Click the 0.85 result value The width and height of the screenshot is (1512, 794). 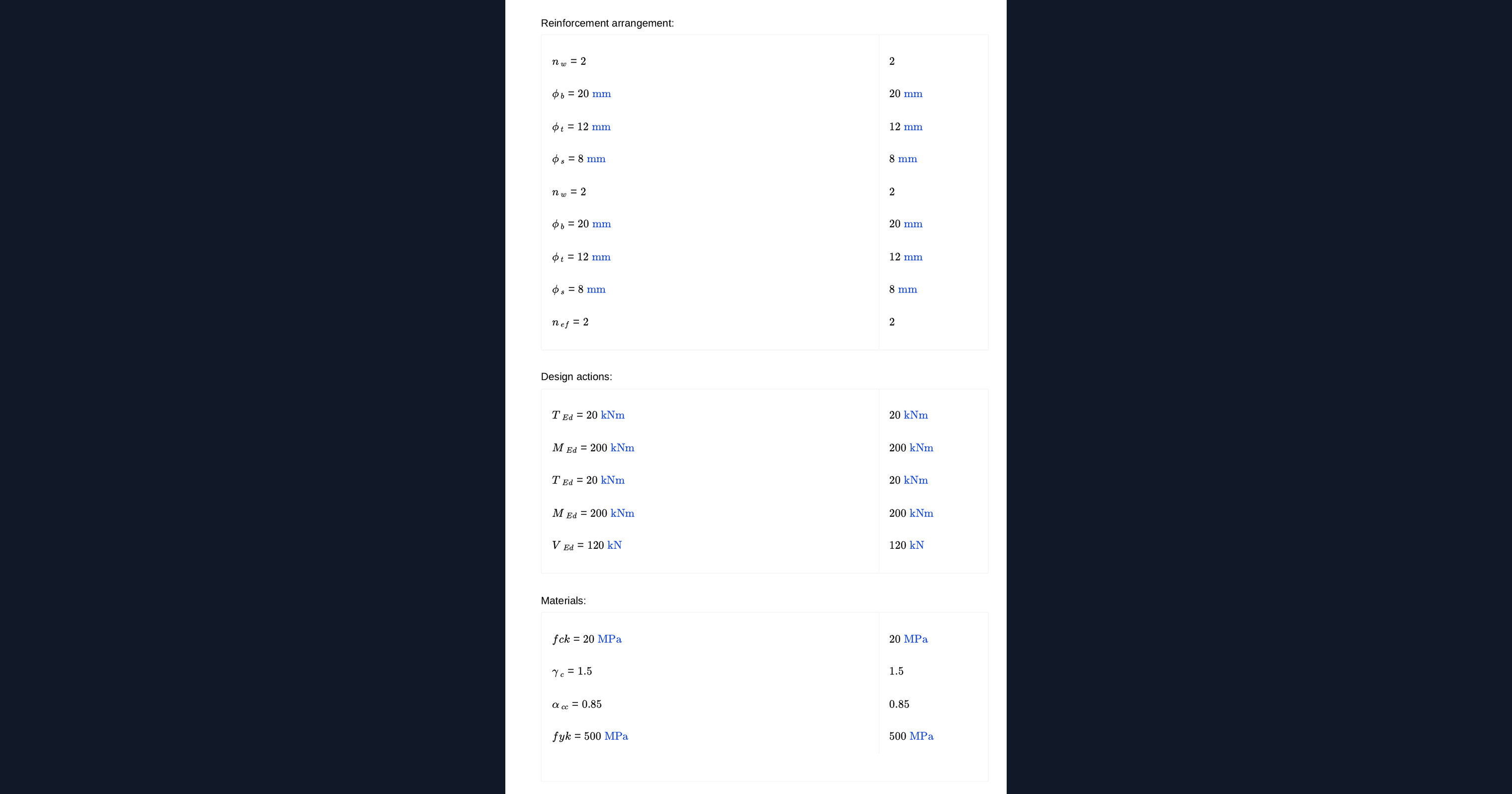(899, 704)
